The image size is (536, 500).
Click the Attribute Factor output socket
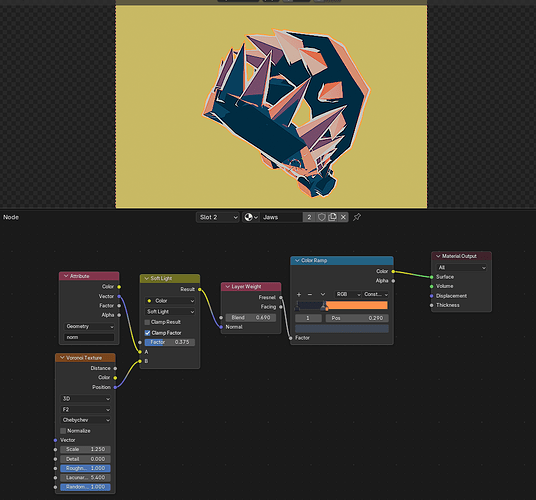pos(119,306)
